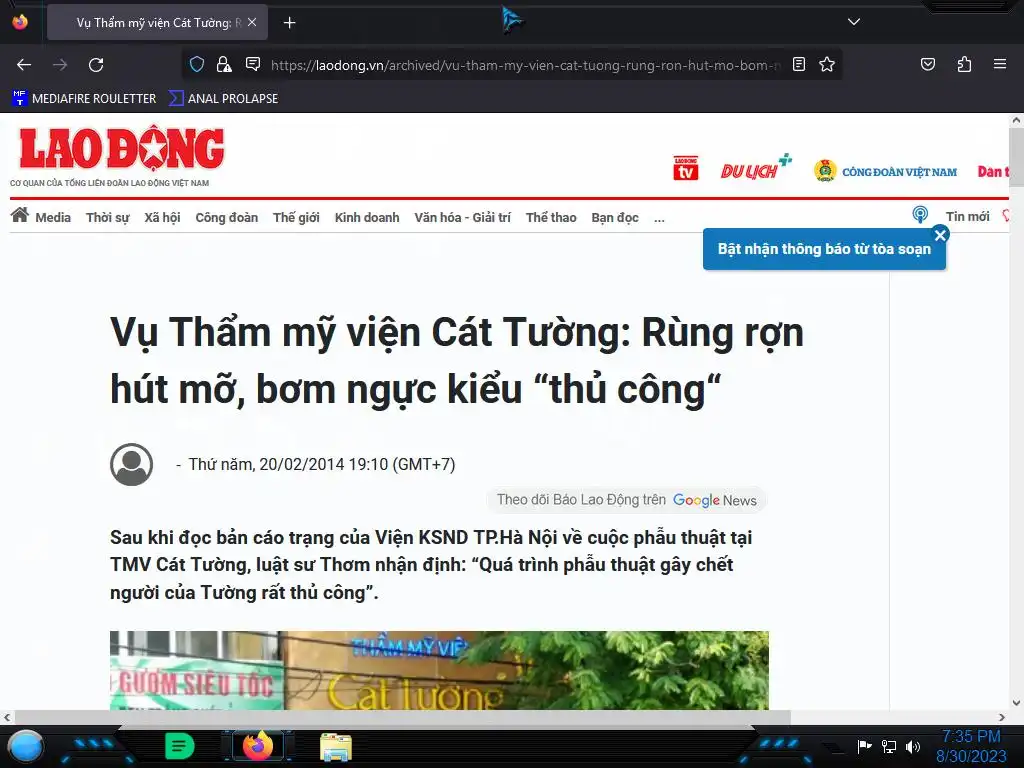The height and width of the screenshot is (768, 1024).
Task: Open a new tab with plus button
Action: coord(289,23)
